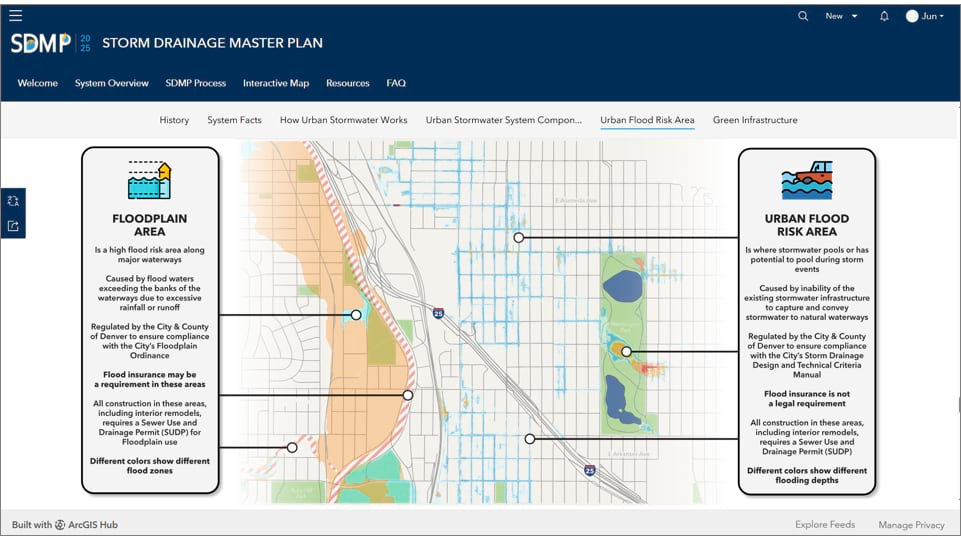
Task: Click lower I-25 highway shield on map
Action: click(590, 470)
